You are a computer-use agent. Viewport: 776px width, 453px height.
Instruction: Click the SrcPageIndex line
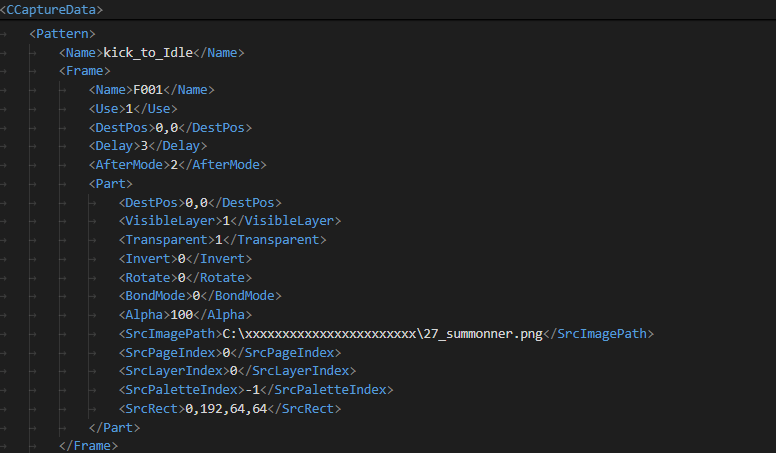(230, 352)
